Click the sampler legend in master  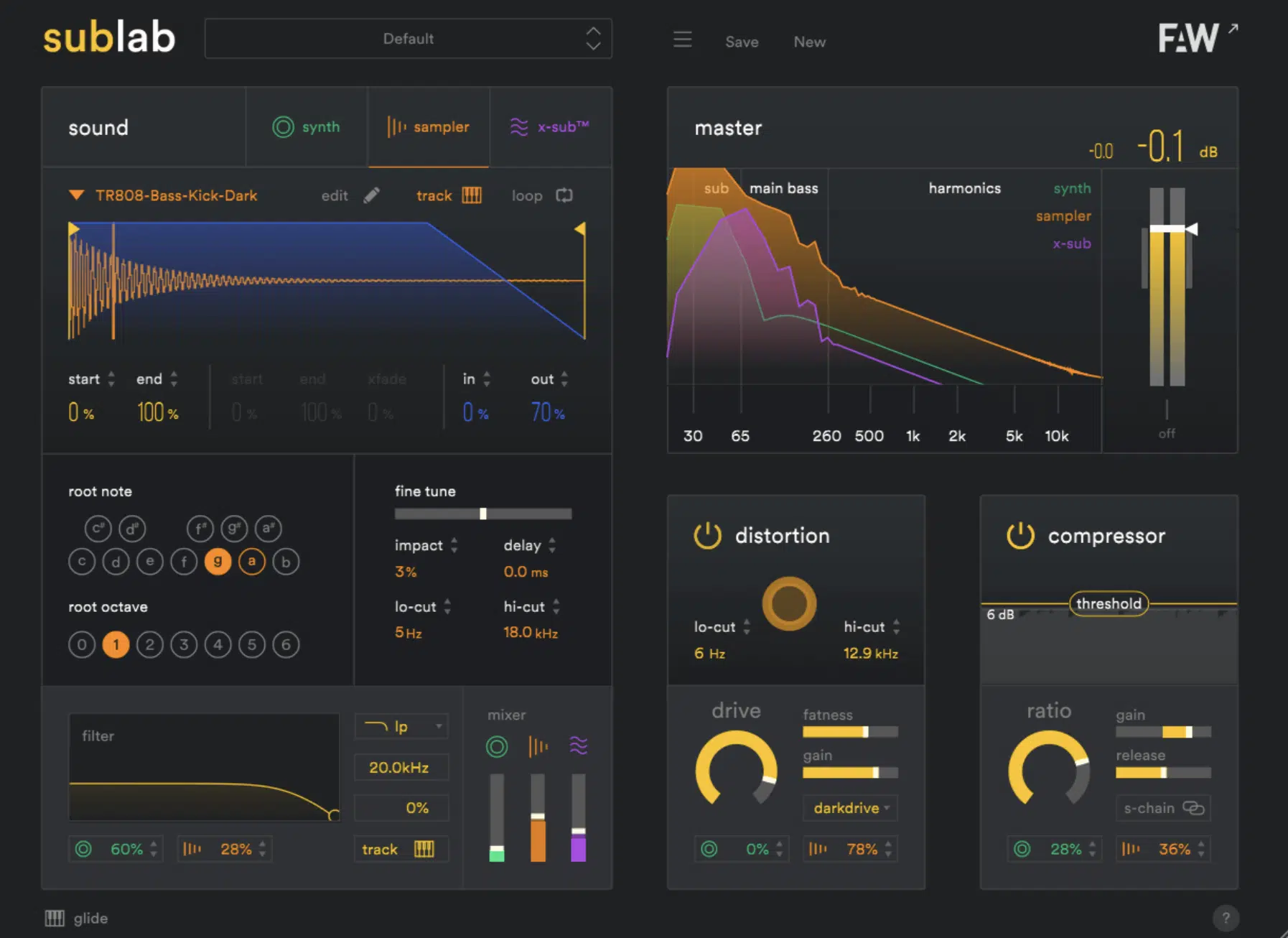[x=1063, y=215]
